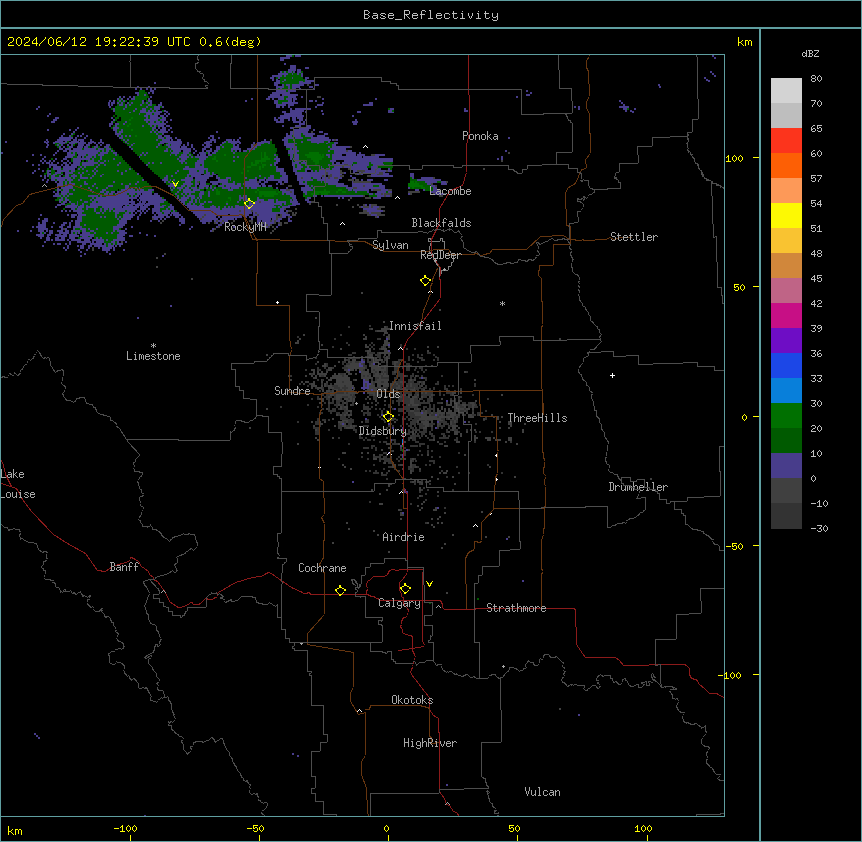This screenshot has width=862, height=842.
Task: Select the Olds label
Action: [388, 394]
